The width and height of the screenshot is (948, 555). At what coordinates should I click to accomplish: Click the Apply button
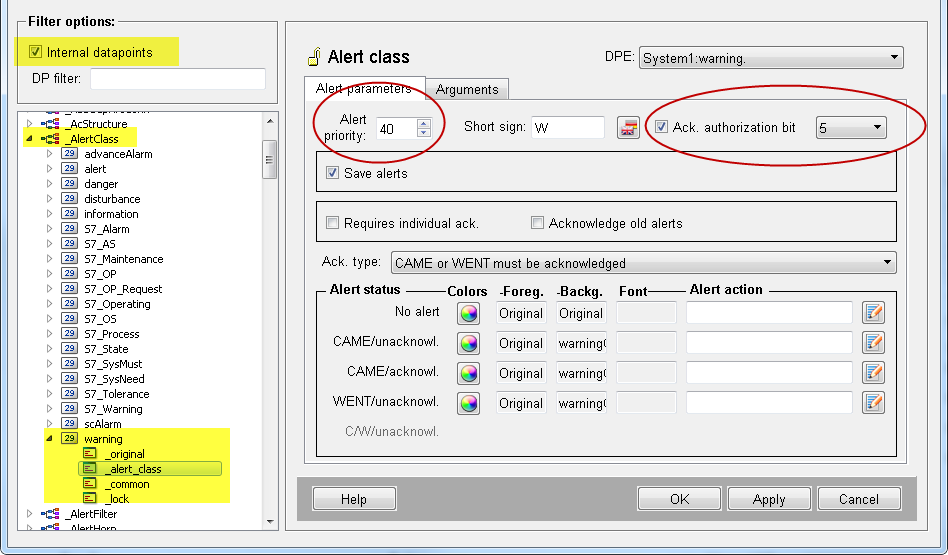pos(768,499)
